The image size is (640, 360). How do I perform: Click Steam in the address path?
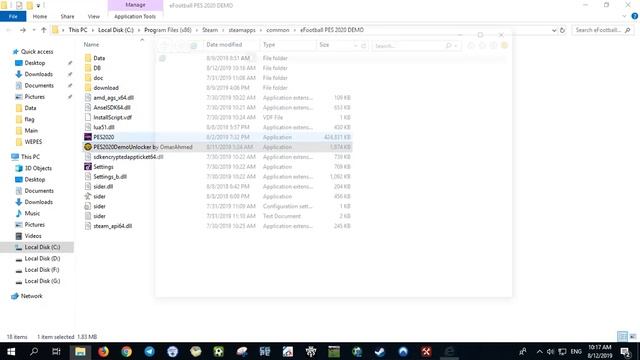[210, 30]
